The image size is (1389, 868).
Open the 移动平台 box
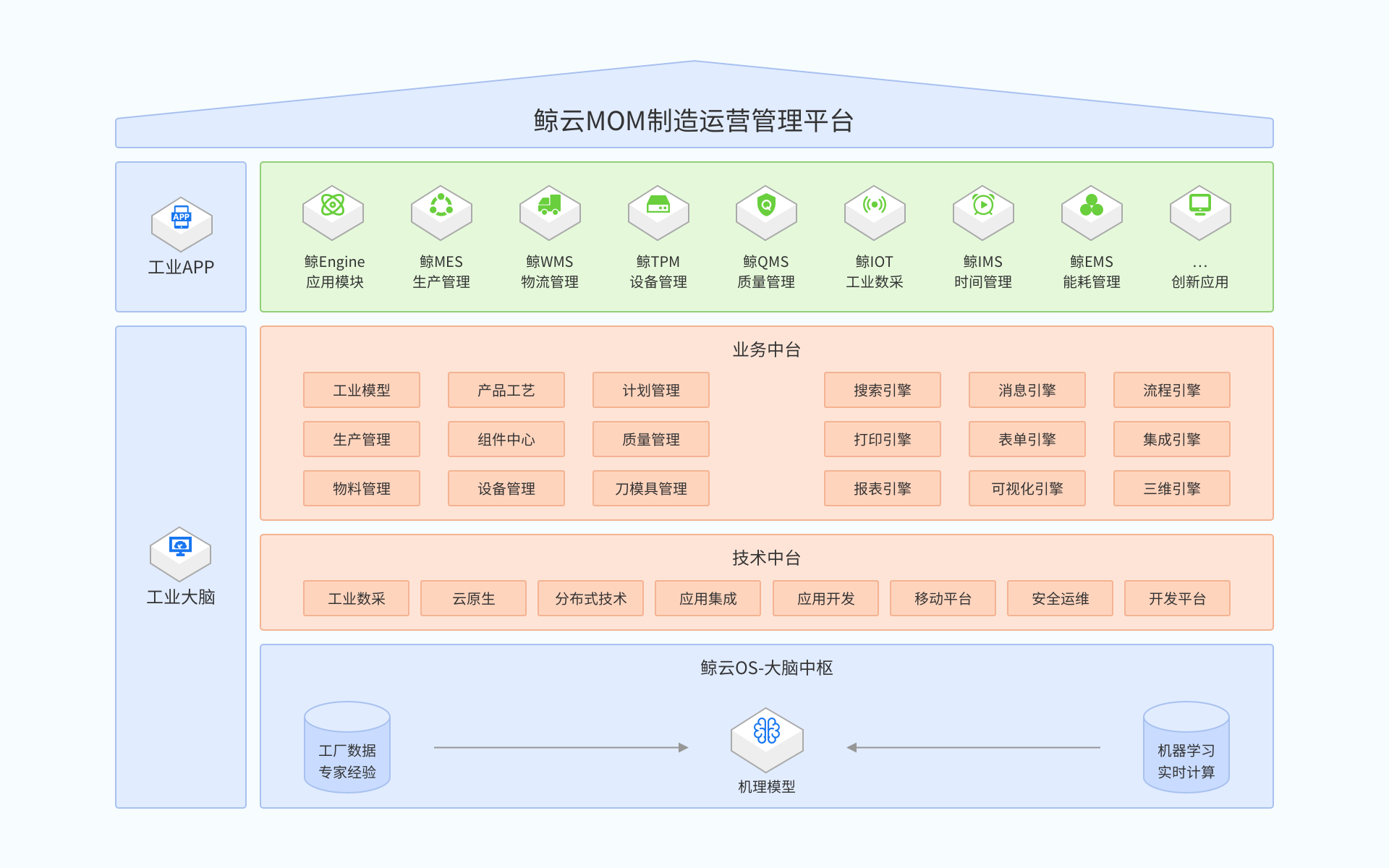tap(943, 598)
